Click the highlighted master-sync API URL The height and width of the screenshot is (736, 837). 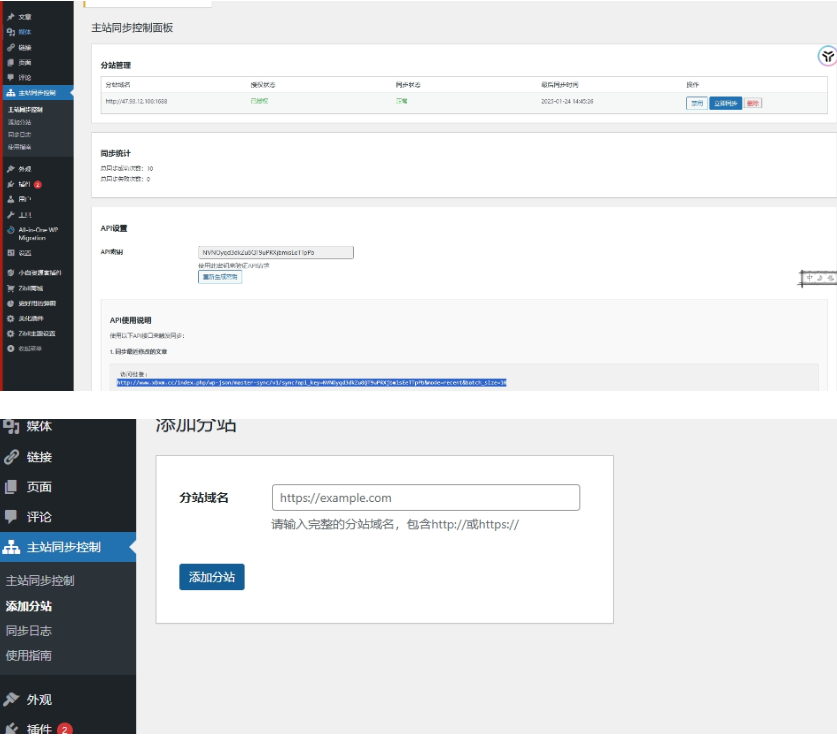tap(311, 382)
